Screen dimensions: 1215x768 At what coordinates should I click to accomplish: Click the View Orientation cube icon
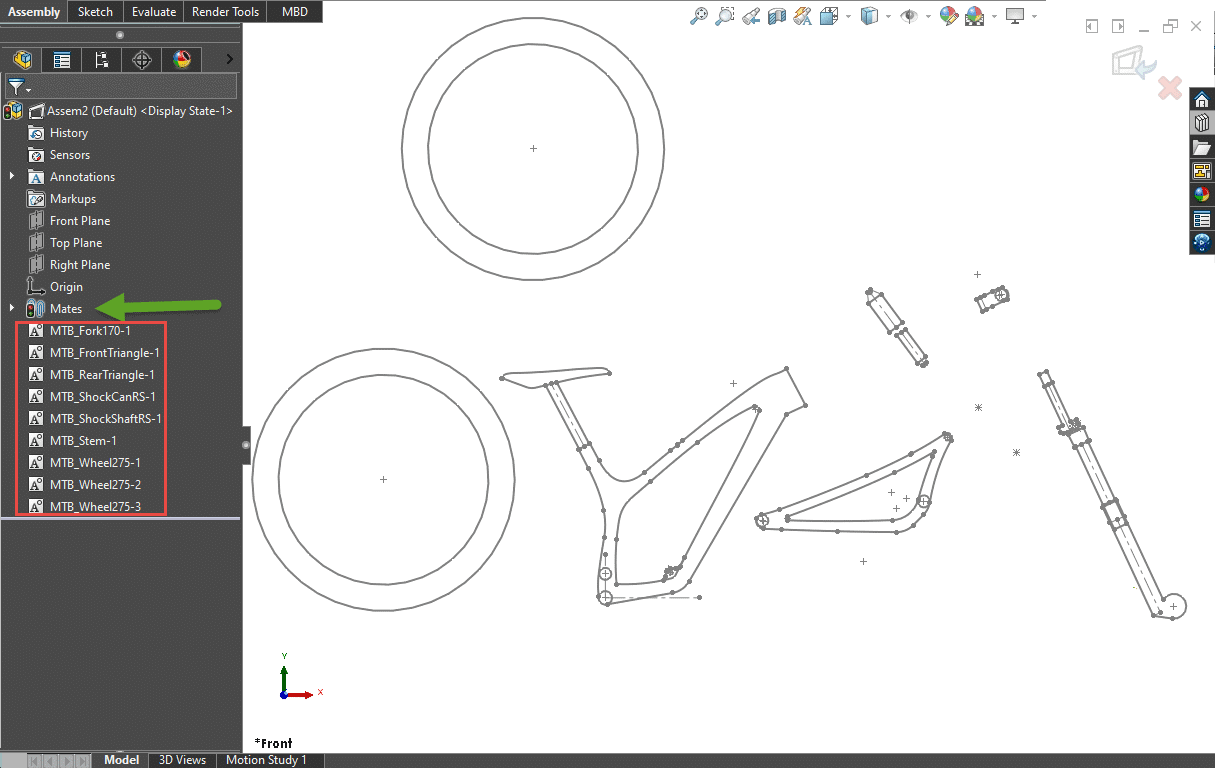[829, 16]
